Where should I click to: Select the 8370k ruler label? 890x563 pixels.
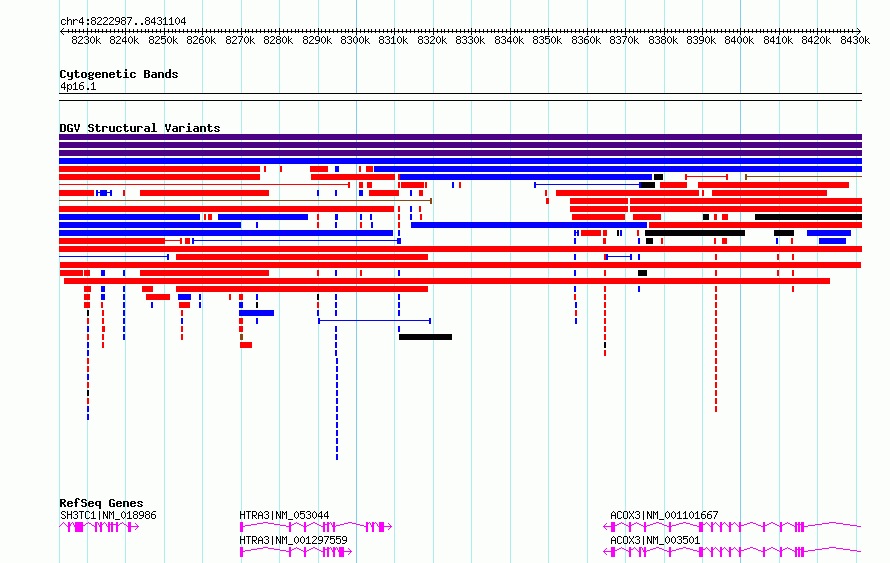(x=624, y=40)
